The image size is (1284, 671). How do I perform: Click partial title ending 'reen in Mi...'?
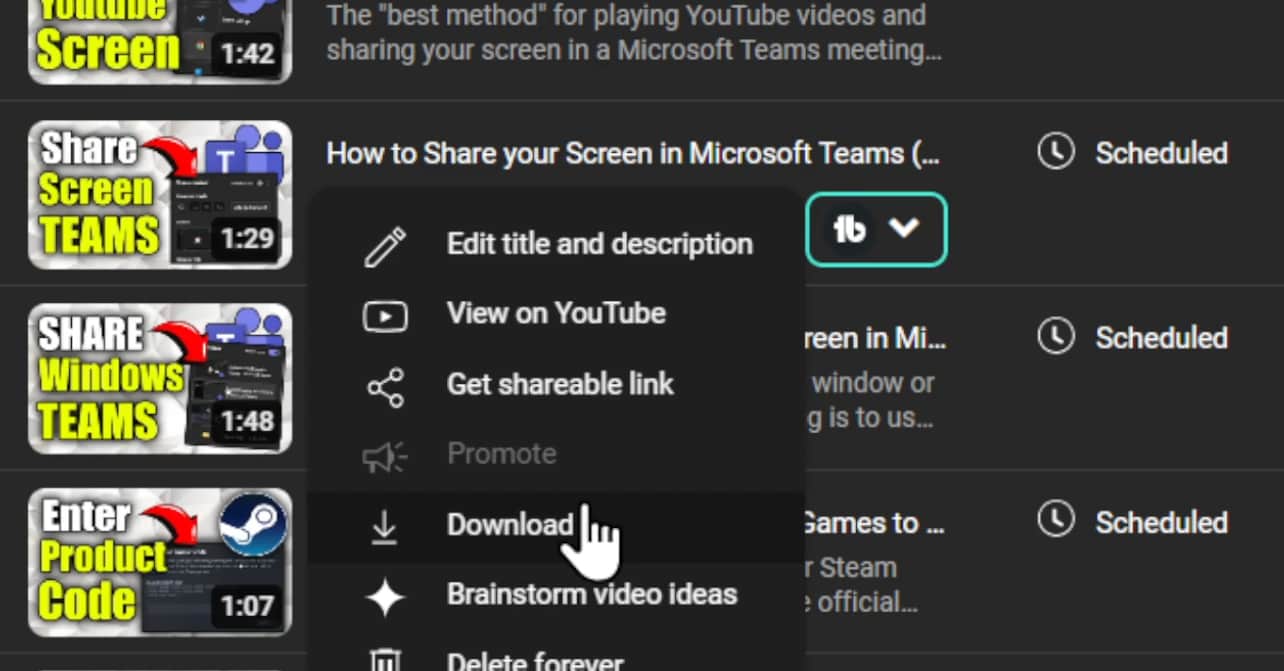tap(873, 339)
